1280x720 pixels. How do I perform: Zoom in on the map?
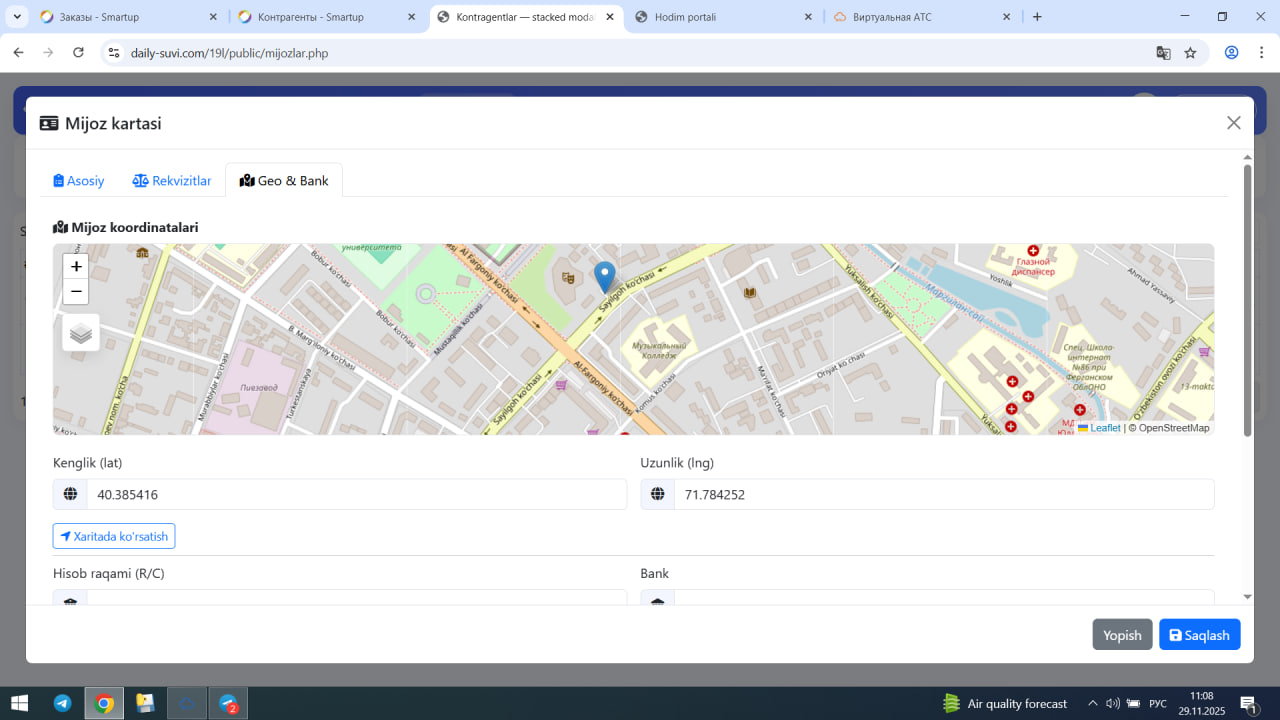click(x=76, y=266)
